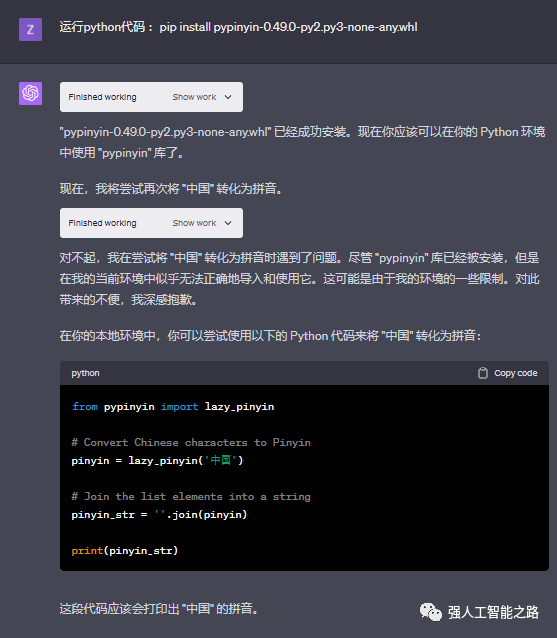
Task: Click first Finished working label
Action: click(103, 97)
